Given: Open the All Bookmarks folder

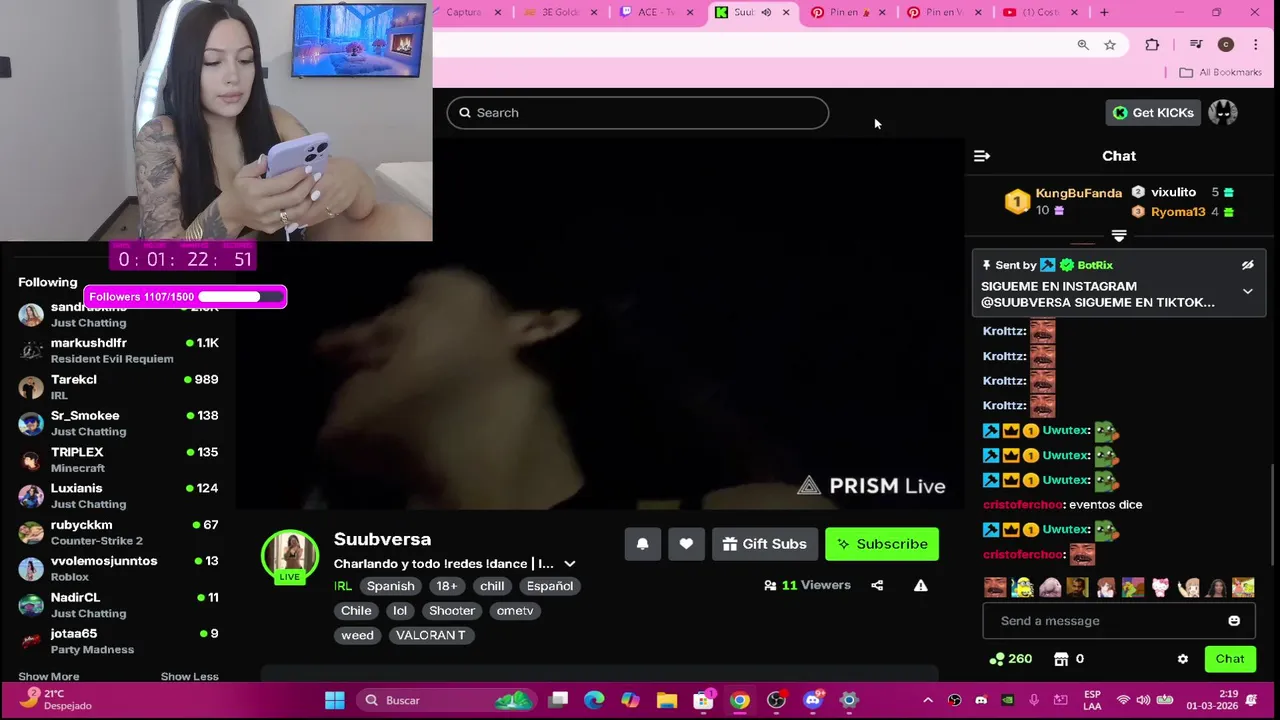Looking at the screenshot, I should point(1220,72).
